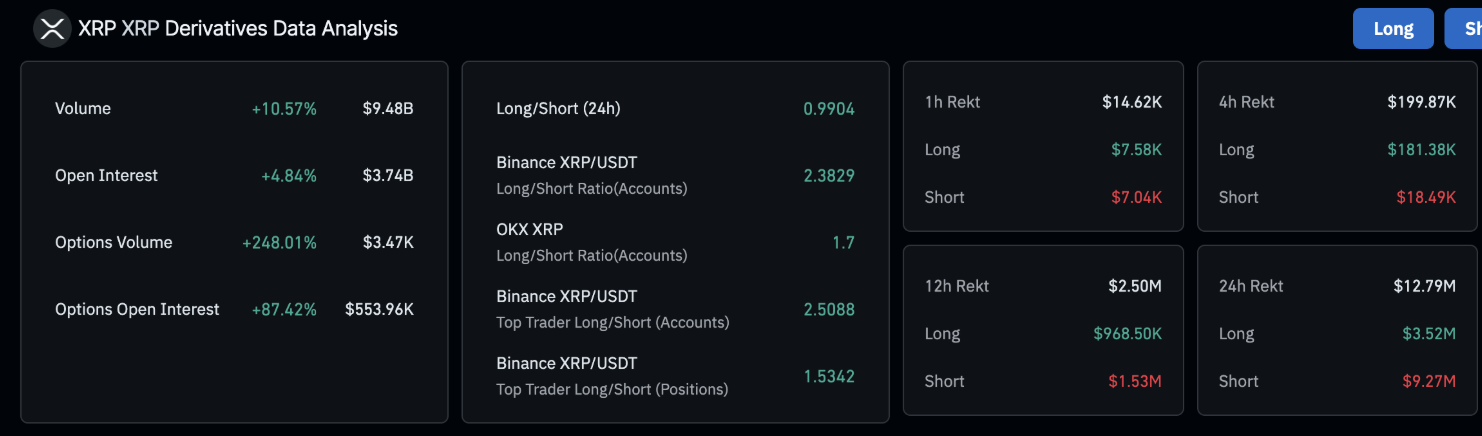Click the Open Interest row label

click(x=106, y=175)
